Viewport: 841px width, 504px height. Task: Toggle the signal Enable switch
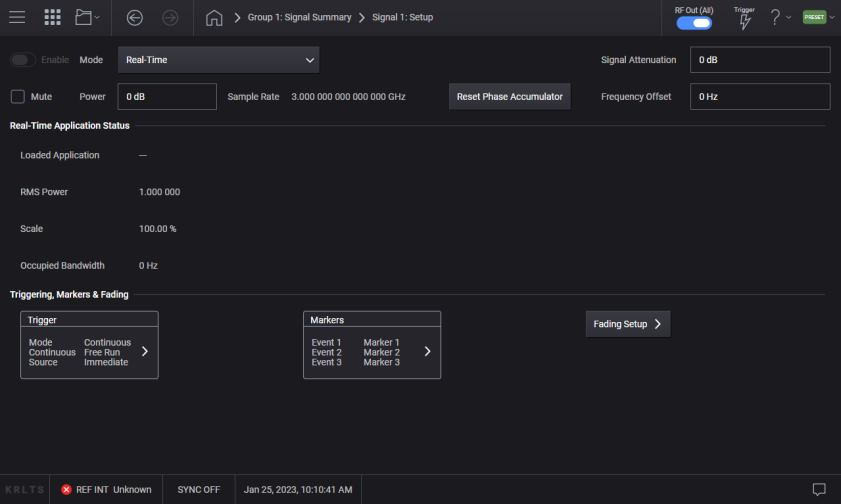pos(23,60)
